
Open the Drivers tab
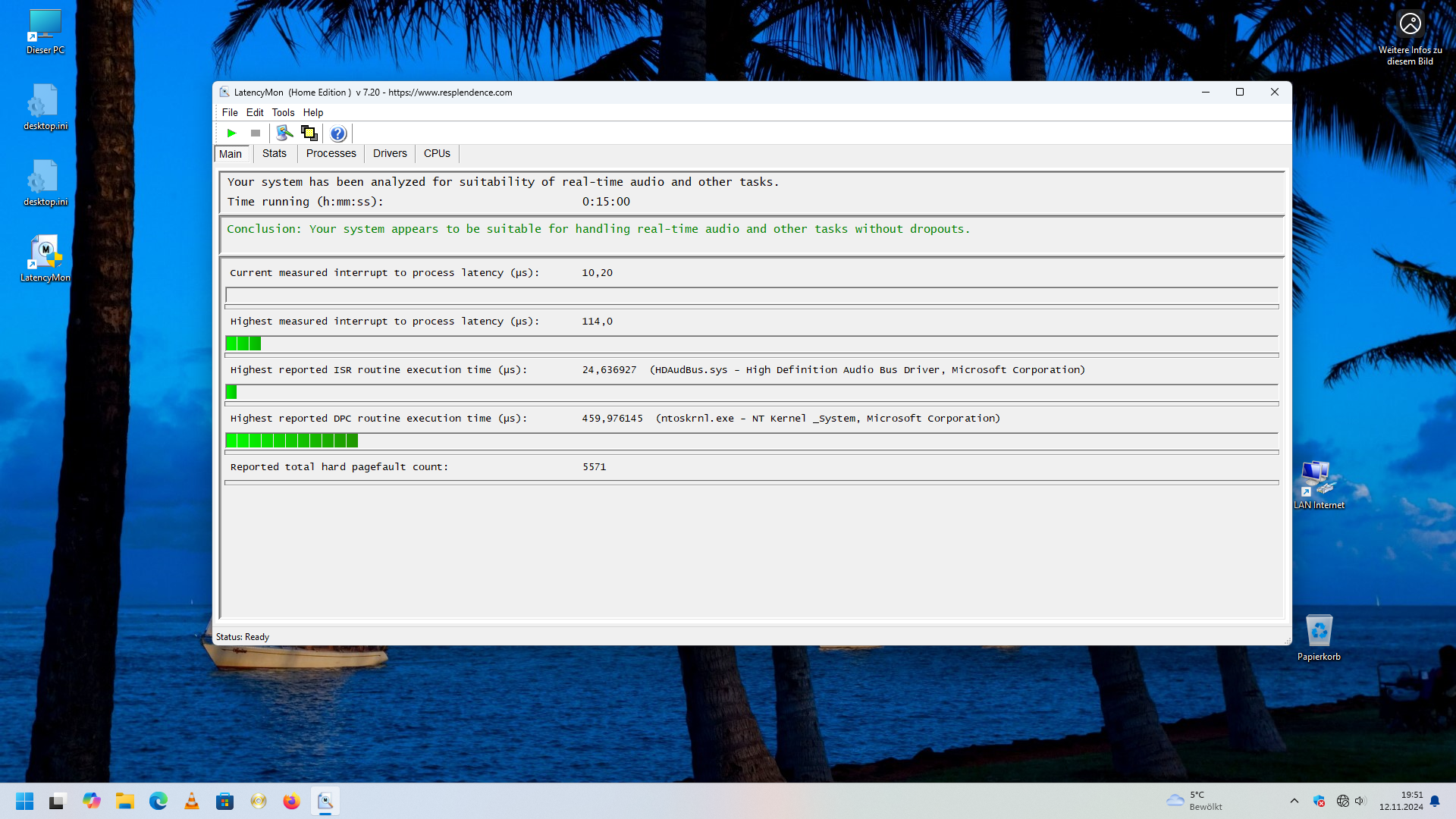pos(390,153)
